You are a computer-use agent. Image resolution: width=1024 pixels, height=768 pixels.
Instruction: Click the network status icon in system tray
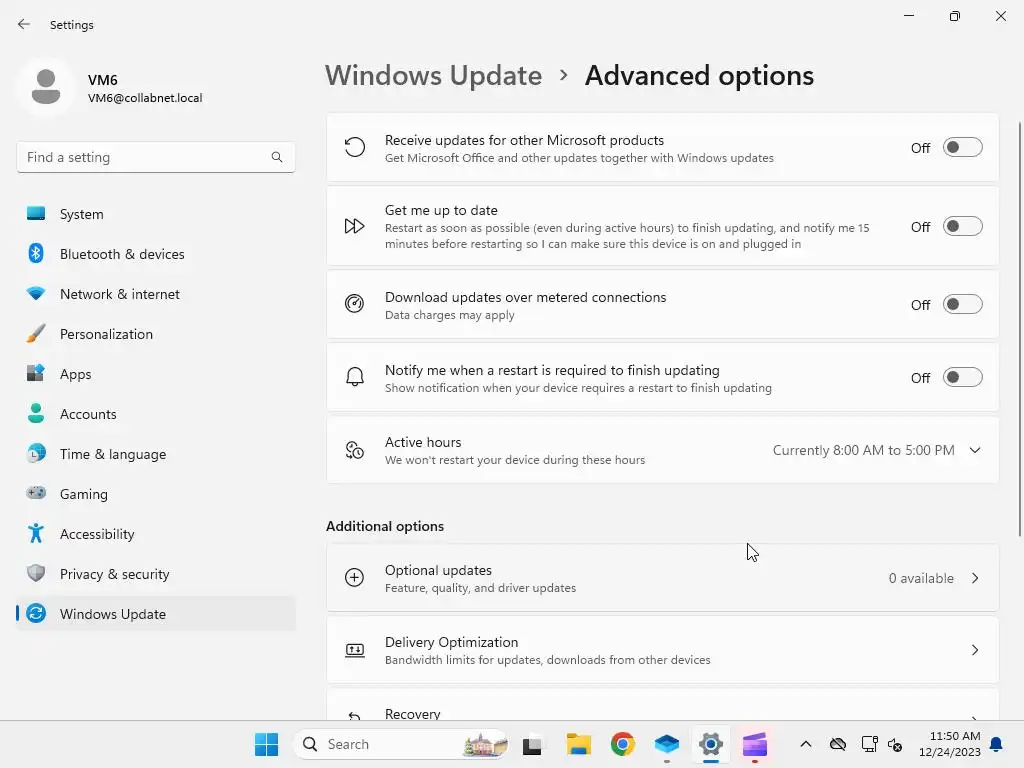869,744
